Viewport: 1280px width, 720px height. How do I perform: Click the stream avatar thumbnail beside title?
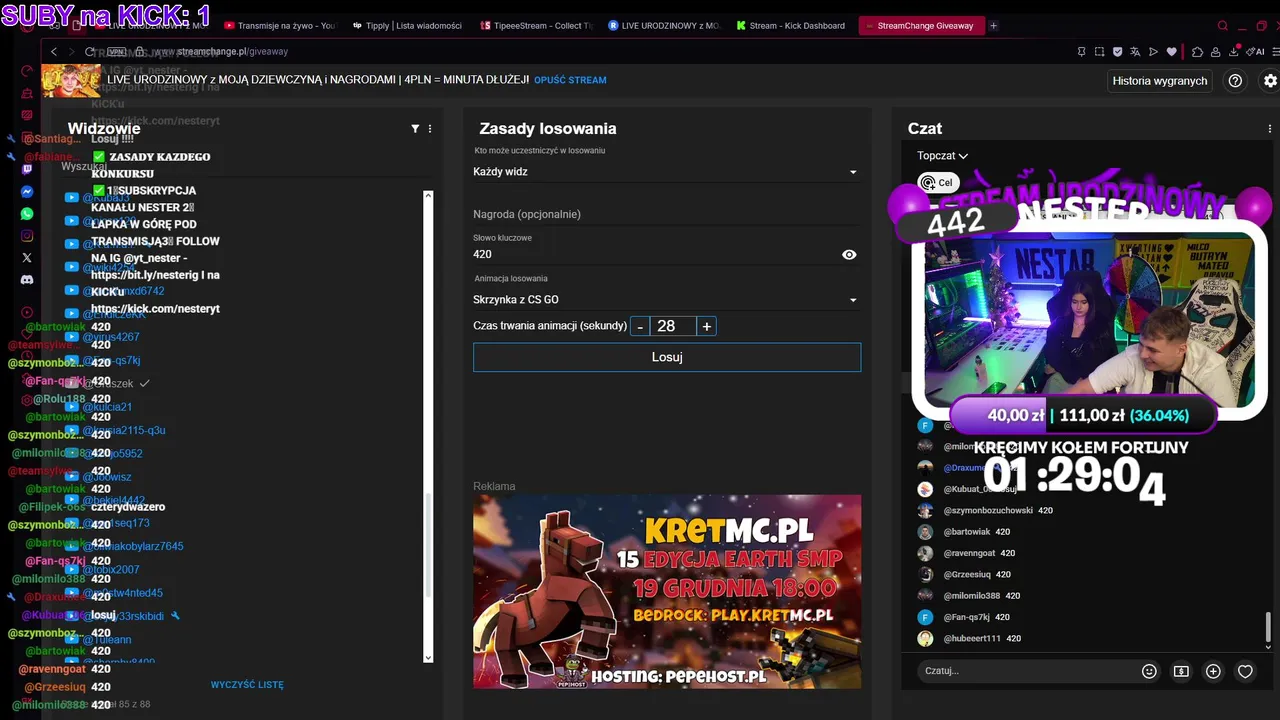(71, 80)
